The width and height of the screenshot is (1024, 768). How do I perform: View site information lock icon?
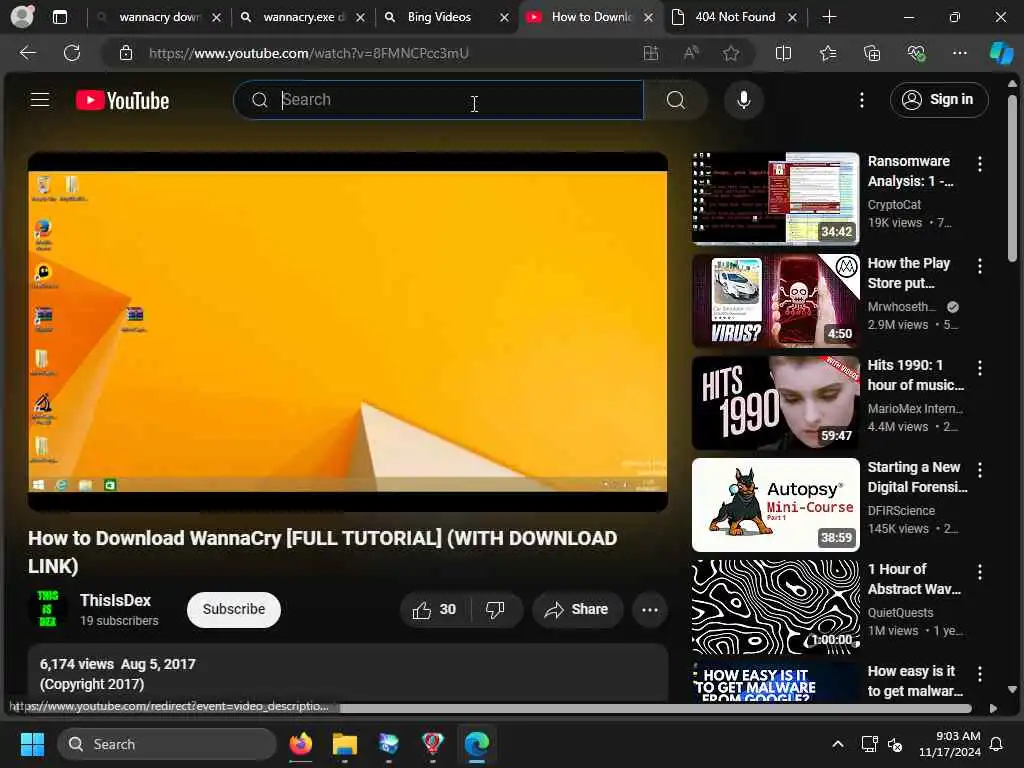126,53
